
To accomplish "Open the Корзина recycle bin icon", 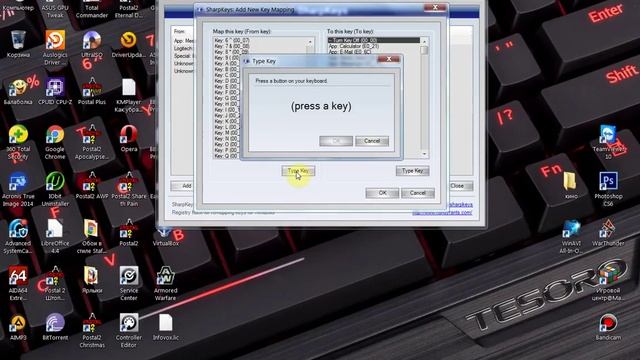I will (x=18, y=41).
